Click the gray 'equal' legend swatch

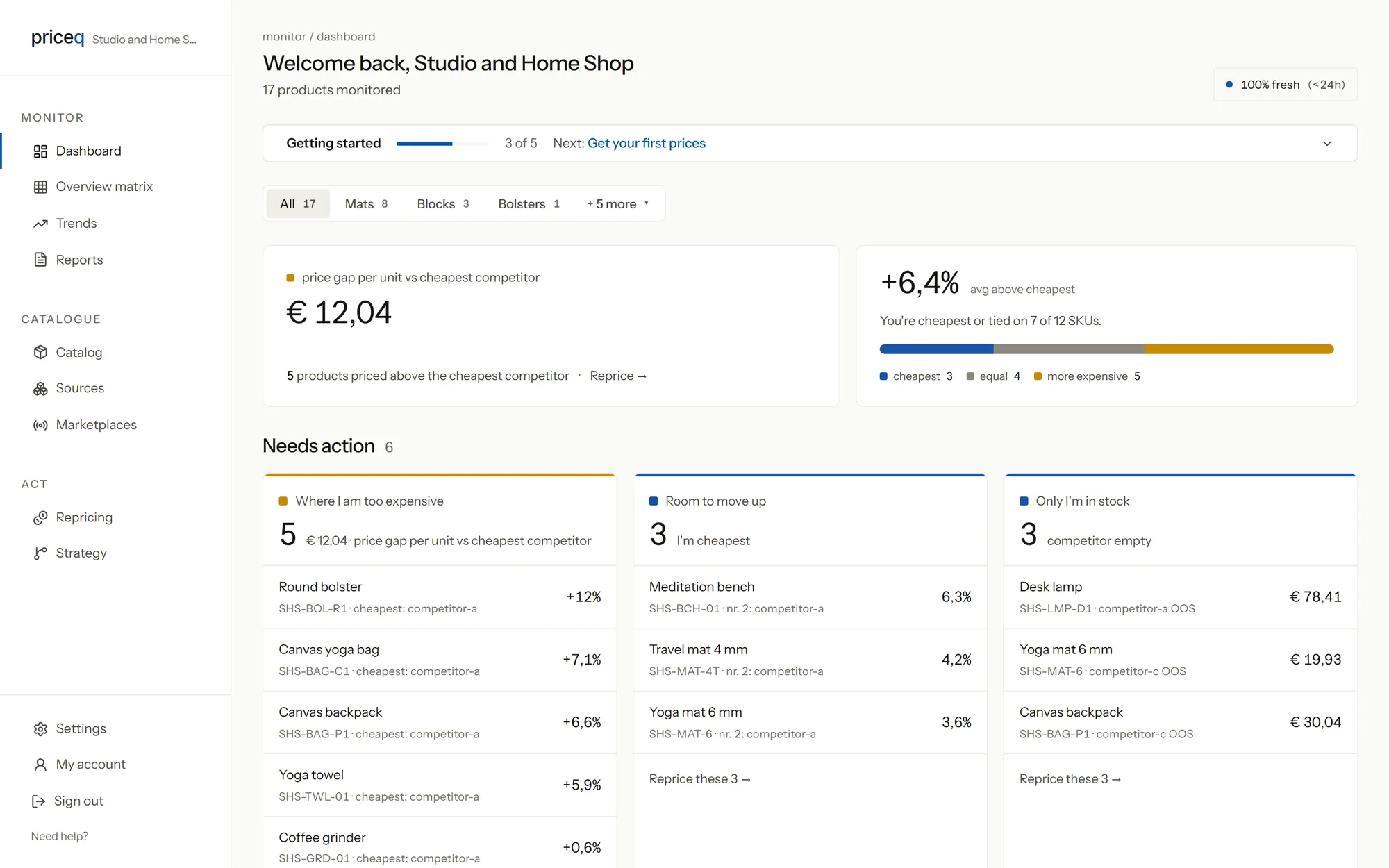[970, 376]
